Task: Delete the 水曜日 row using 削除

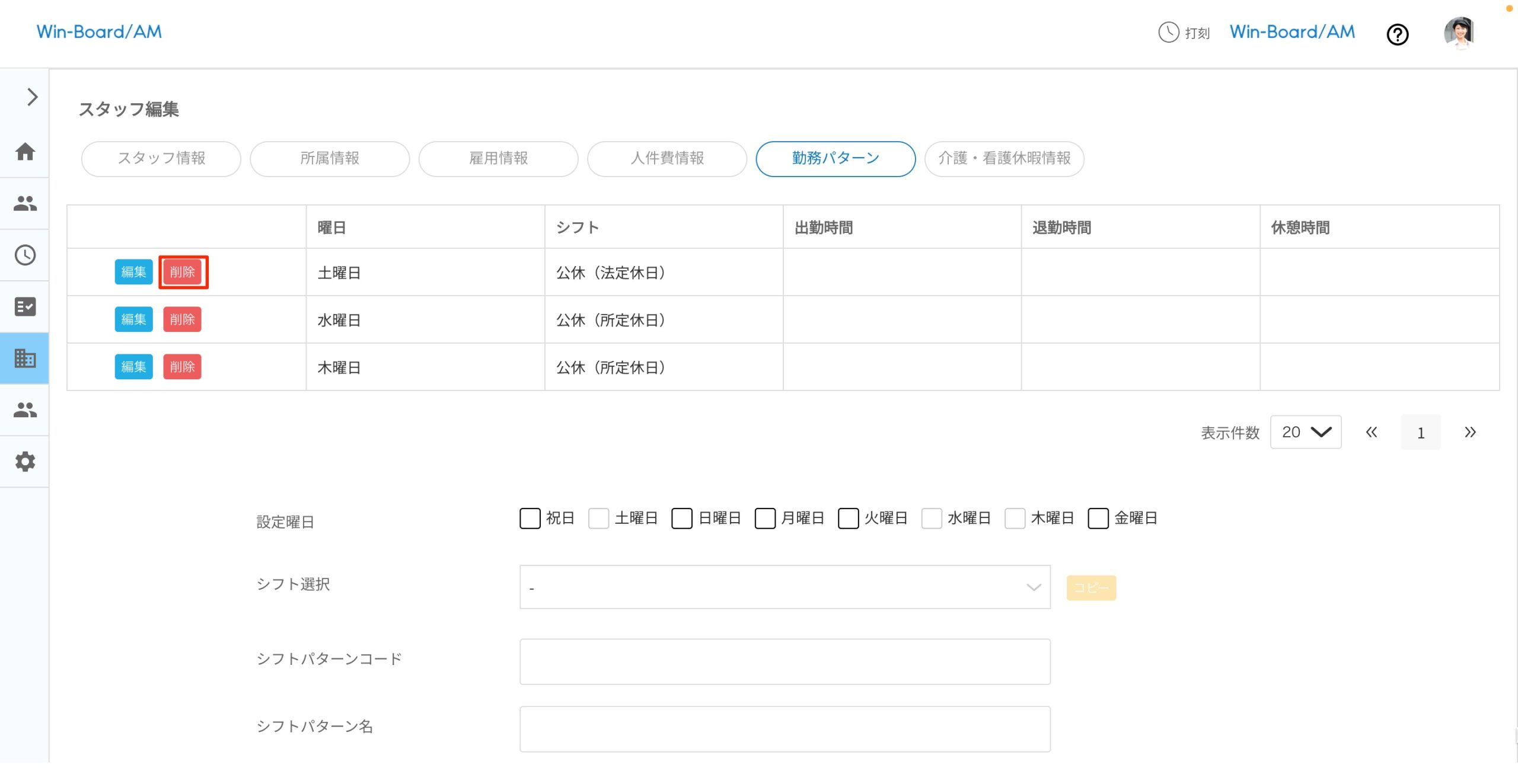Action: tap(182, 319)
